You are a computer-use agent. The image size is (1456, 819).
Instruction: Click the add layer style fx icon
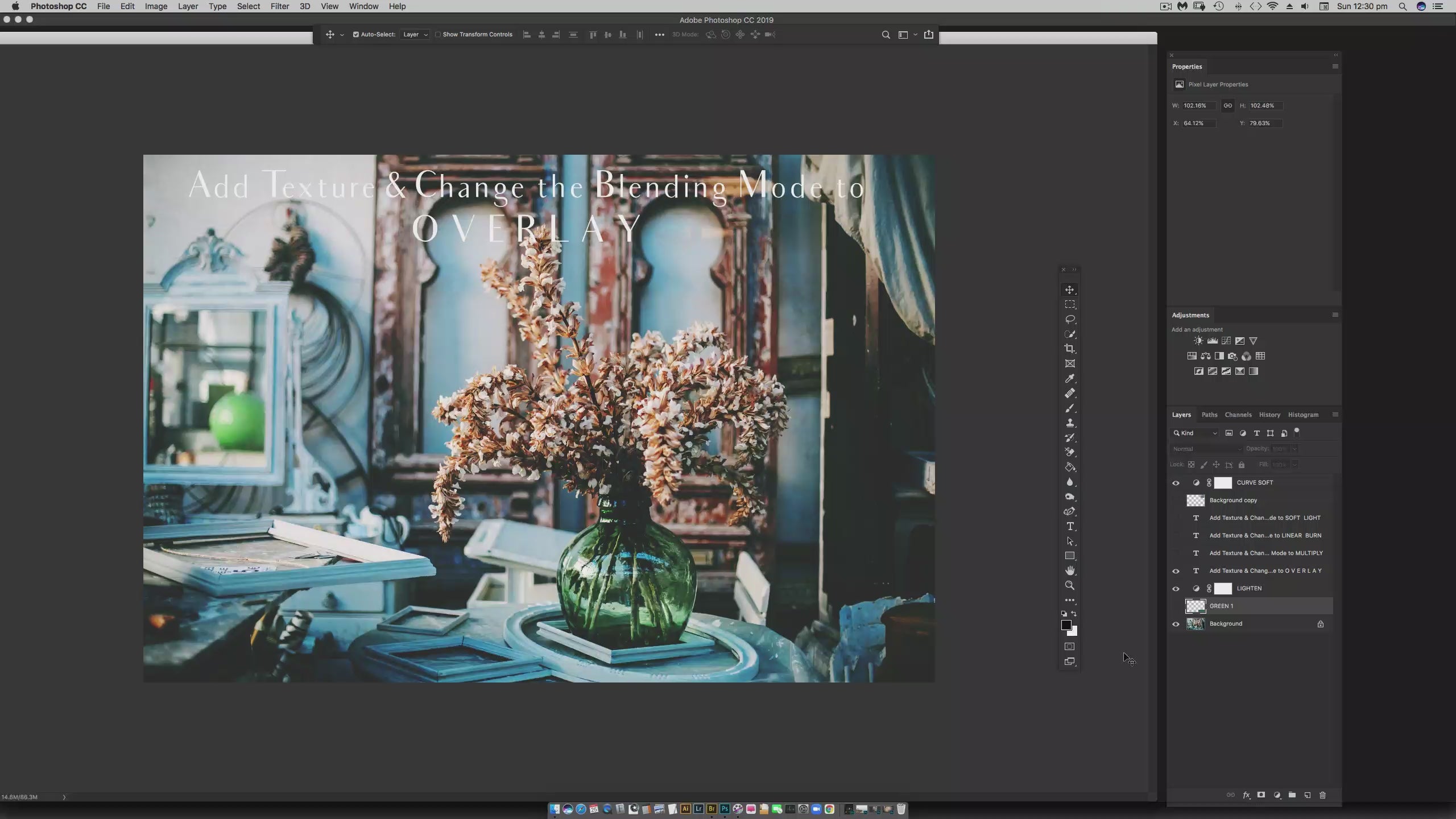pyautogui.click(x=1246, y=795)
